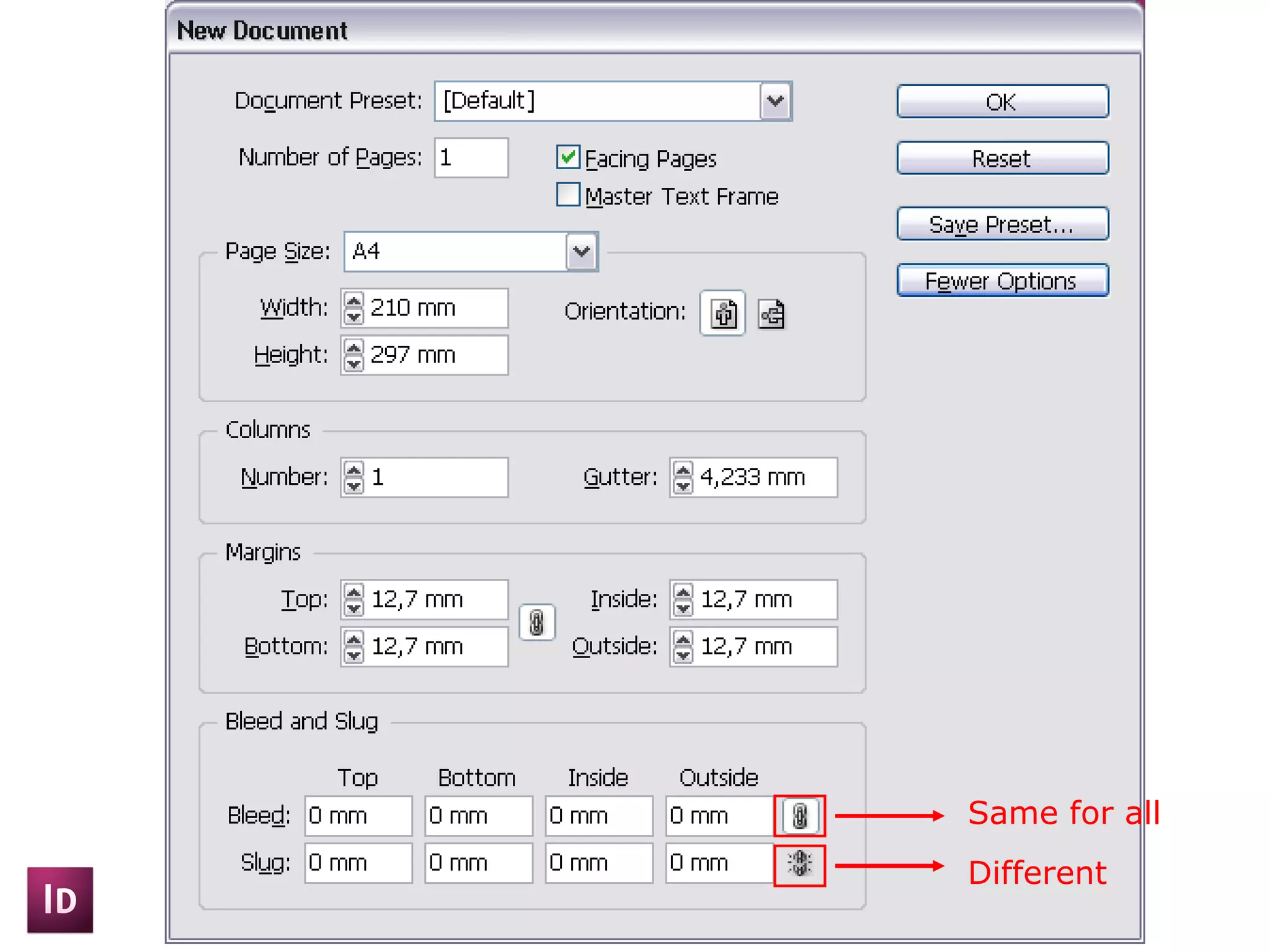Image resolution: width=1270 pixels, height=952 pixels.
Task: Click the Slug Outside input field
Action: click(719, 863)
